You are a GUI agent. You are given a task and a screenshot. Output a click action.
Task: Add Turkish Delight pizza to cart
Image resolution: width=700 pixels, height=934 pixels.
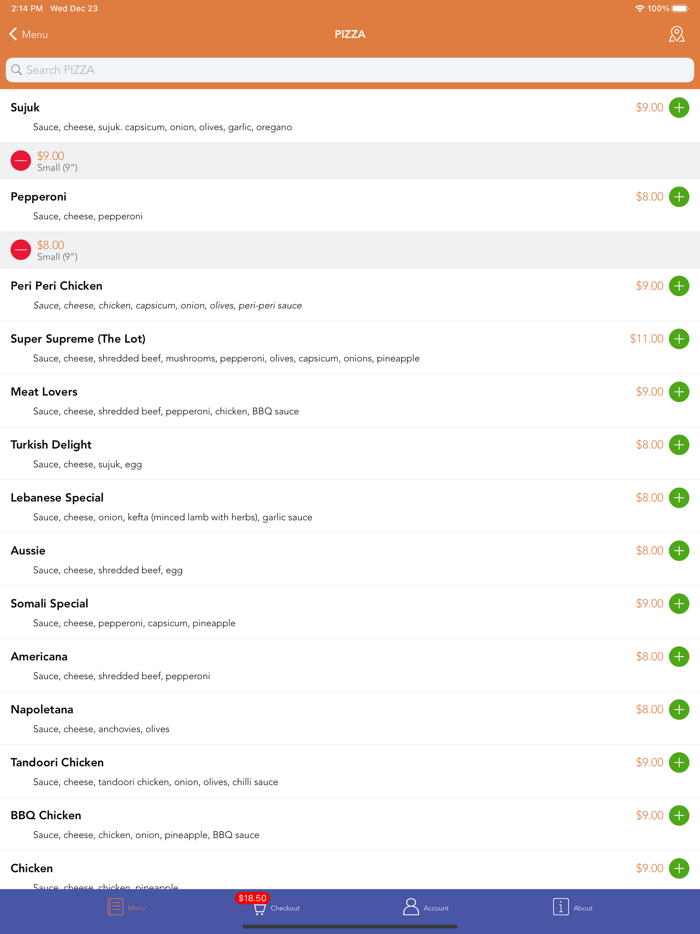pos(679,445)
